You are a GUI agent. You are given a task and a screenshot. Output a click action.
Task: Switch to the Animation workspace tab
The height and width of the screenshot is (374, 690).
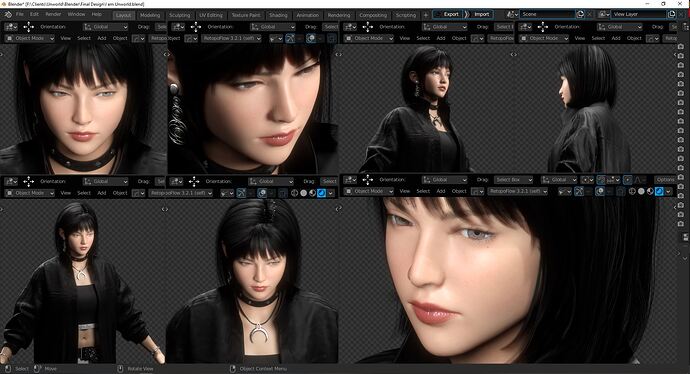(x=308, y=15)
